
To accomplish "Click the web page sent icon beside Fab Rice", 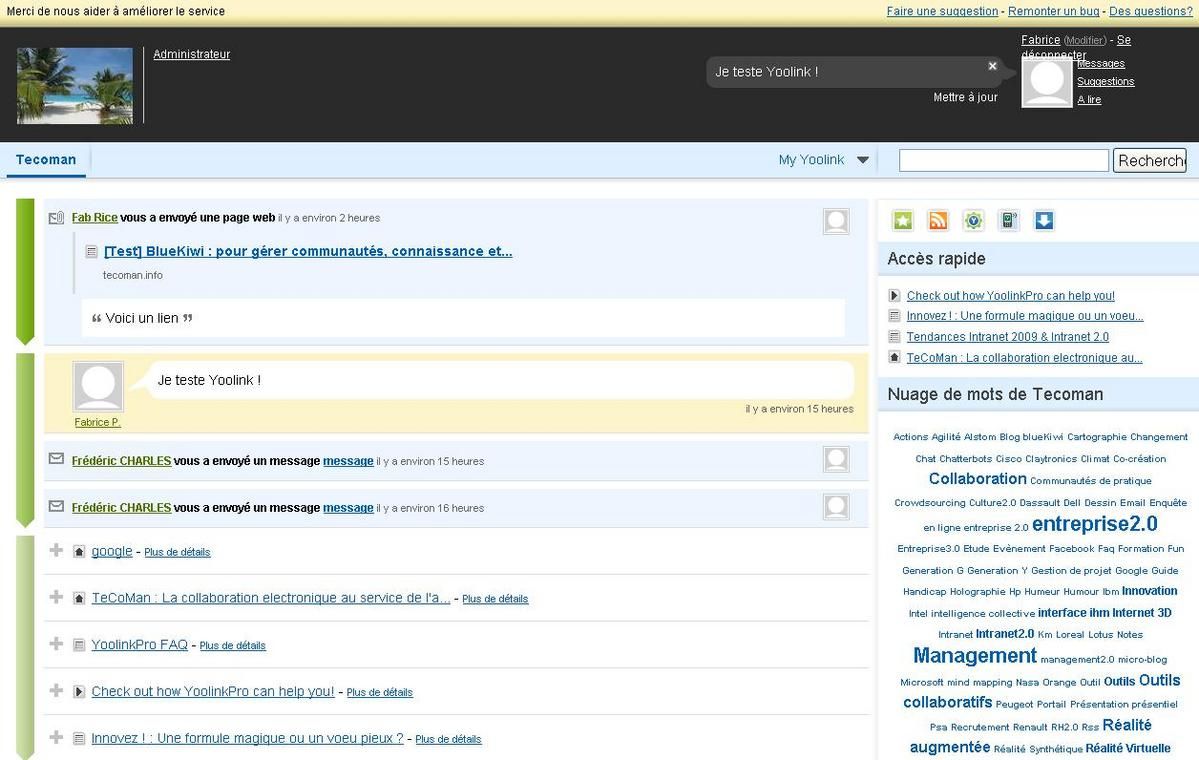I will [56, 218].
